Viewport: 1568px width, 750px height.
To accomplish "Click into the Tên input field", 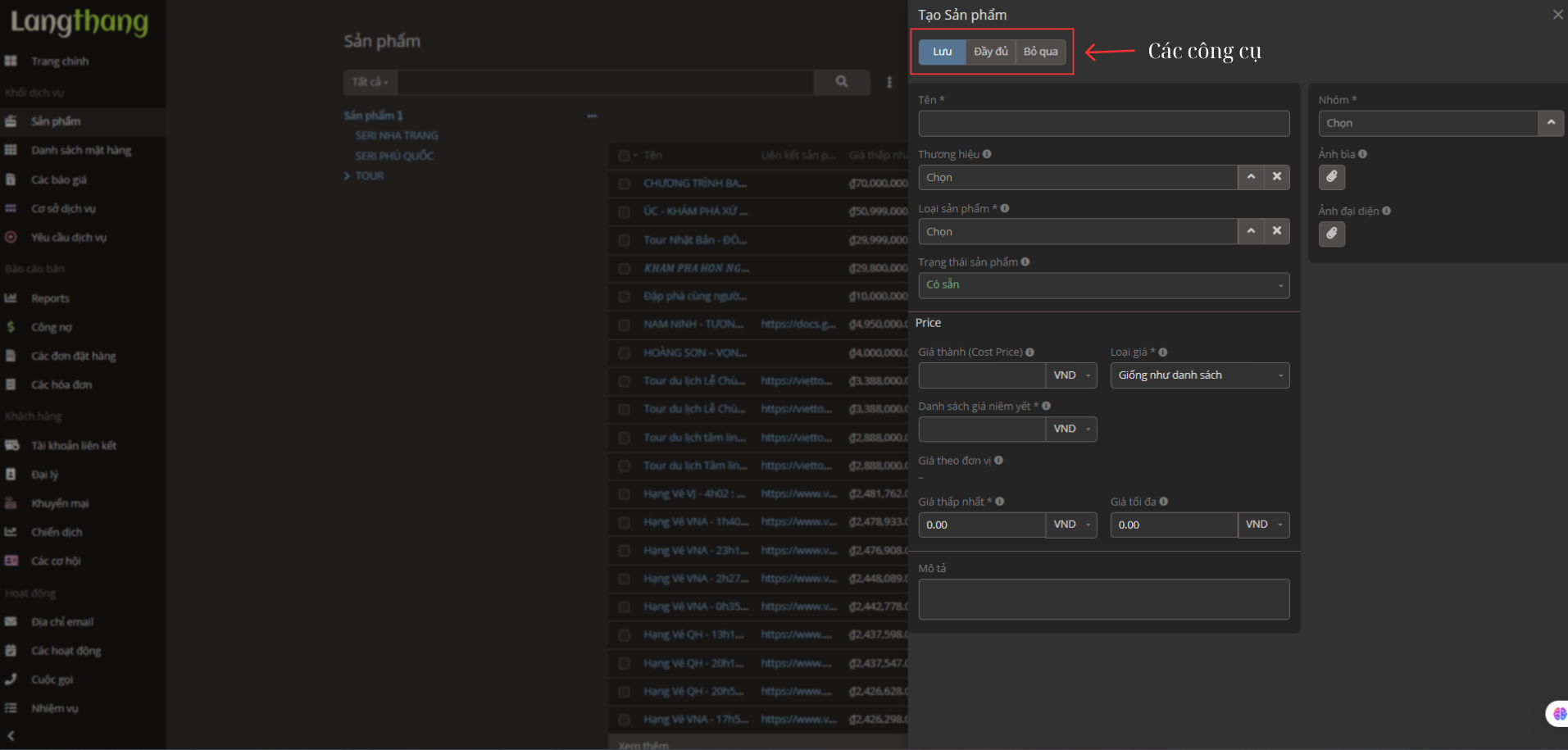I will 1103,124.
